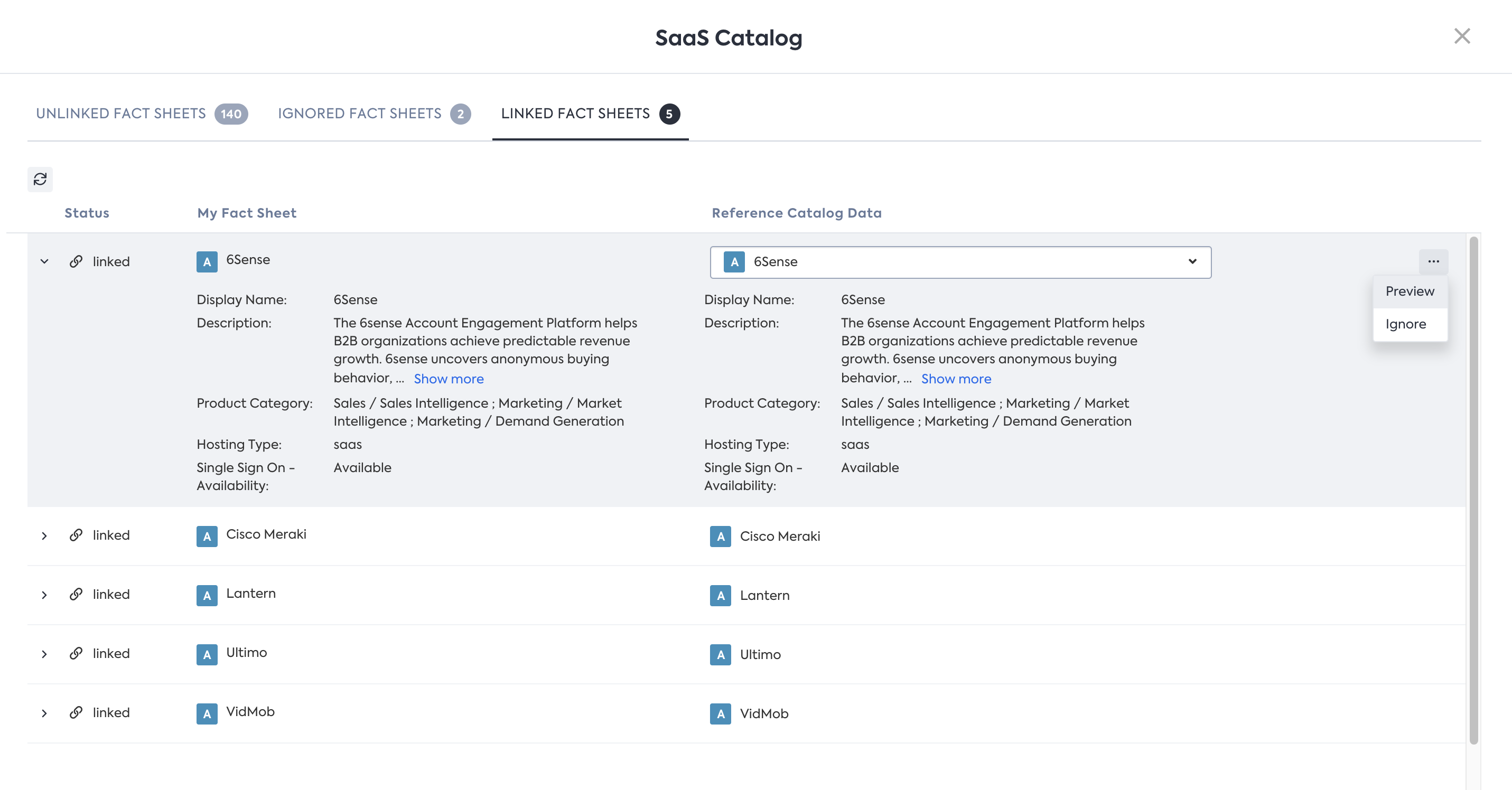This screenshot has width=1512, height=790.
Task: Click the Application icon beside Ultimo reference data
Action: [x=720, y=654]
